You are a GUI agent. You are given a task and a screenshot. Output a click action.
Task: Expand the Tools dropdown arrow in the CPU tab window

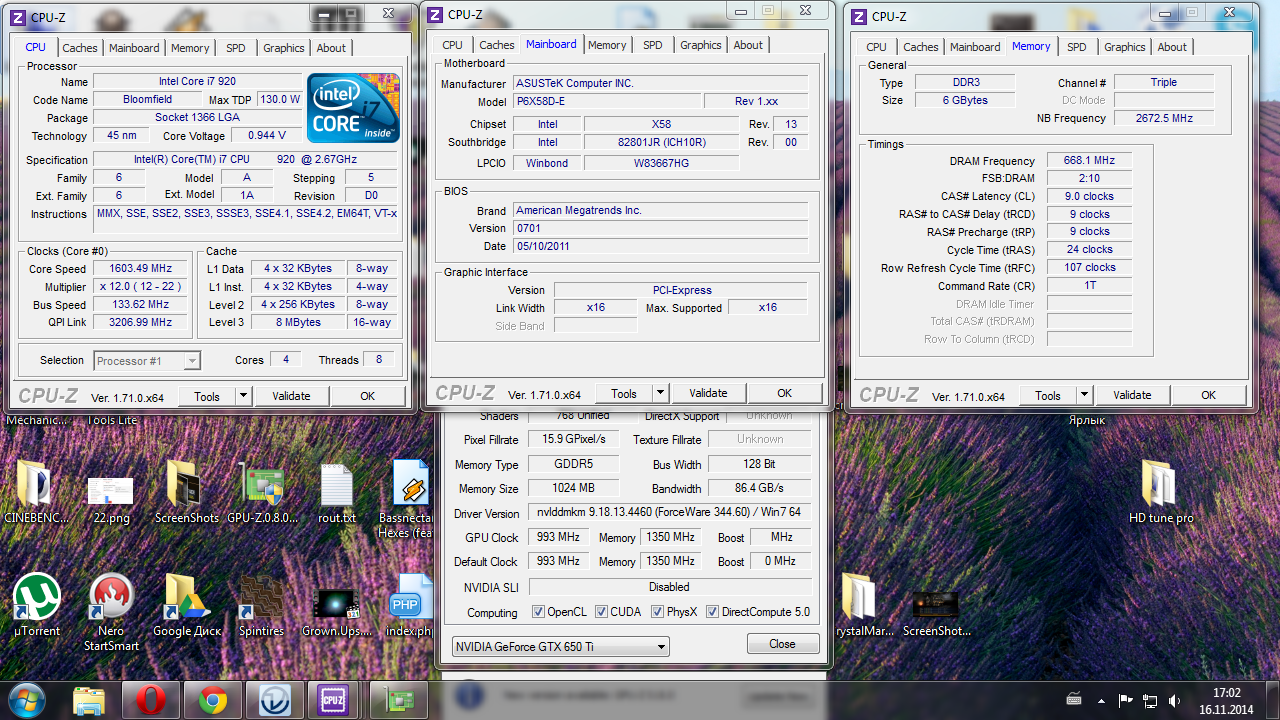coord(243,396)
